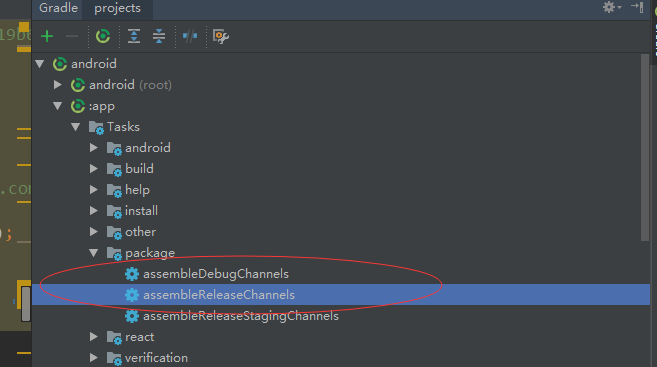Toggle offline mode icon

190,36
